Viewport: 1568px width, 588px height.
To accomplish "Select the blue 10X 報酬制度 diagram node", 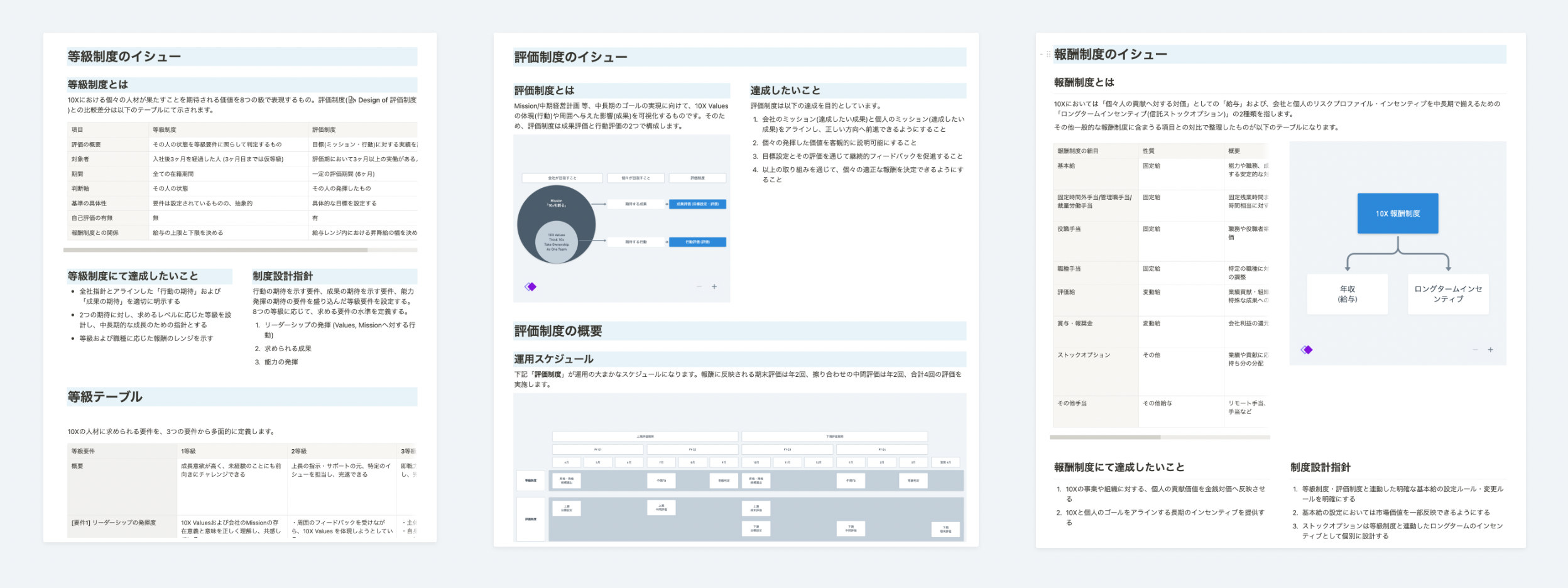I will 1398,214.
